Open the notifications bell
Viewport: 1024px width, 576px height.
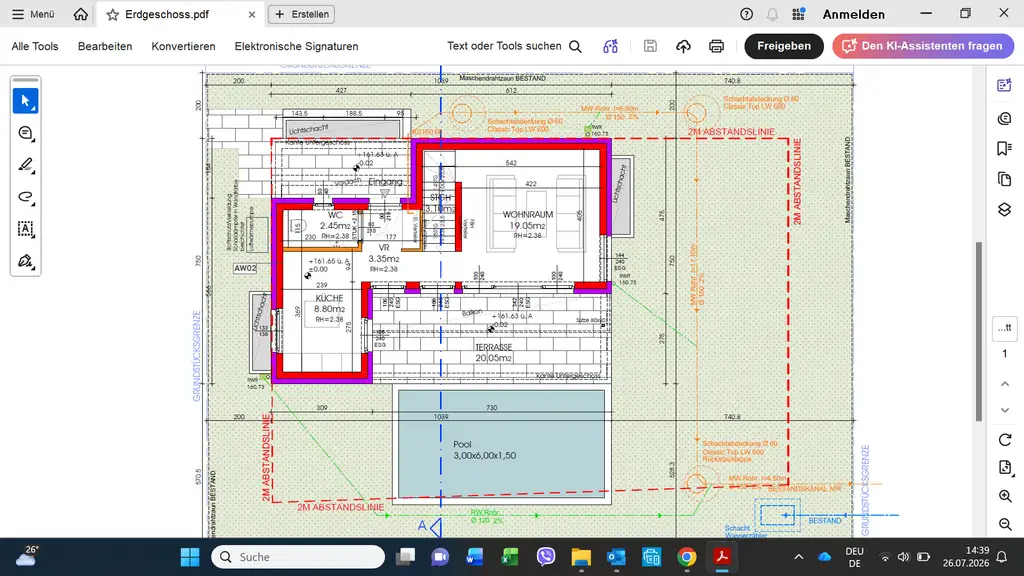[772, 14]
